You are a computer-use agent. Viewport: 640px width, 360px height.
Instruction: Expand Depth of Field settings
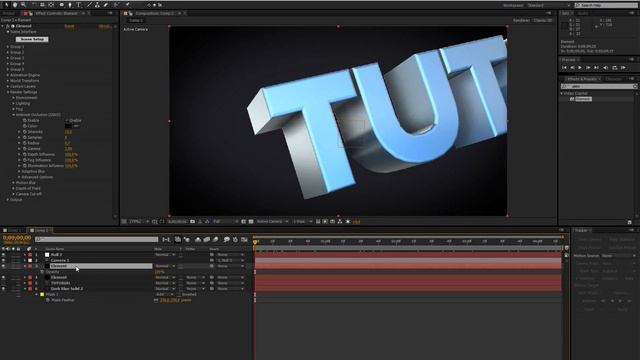click(13, 189)
